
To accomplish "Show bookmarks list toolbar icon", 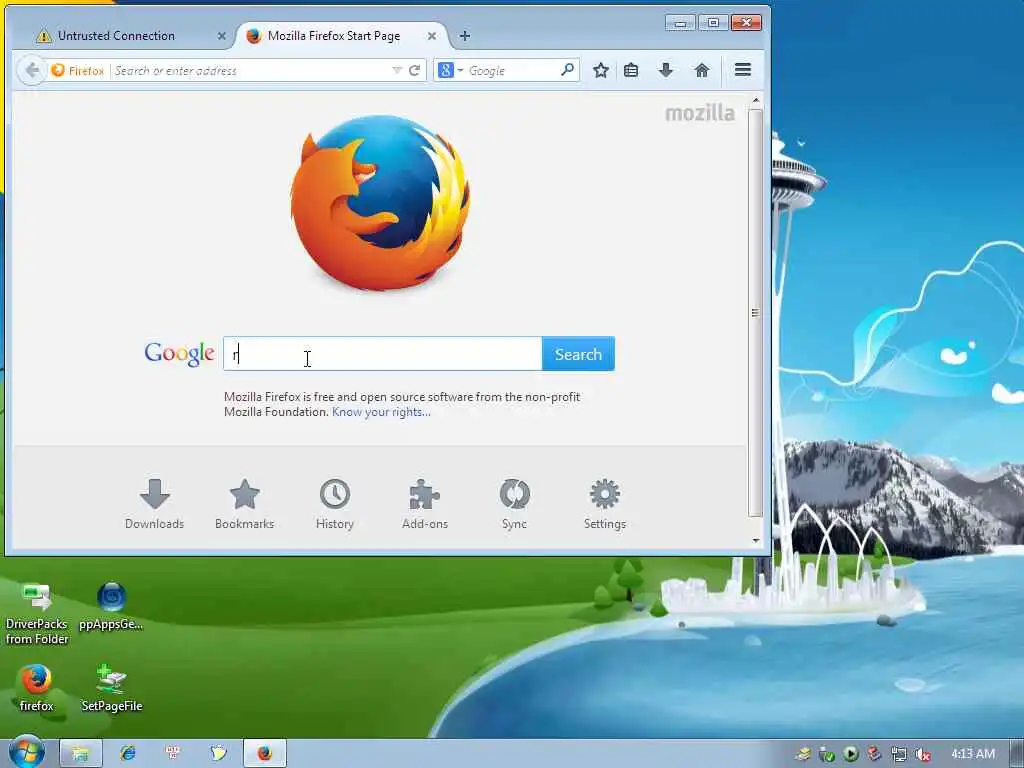I will [631, 71].
